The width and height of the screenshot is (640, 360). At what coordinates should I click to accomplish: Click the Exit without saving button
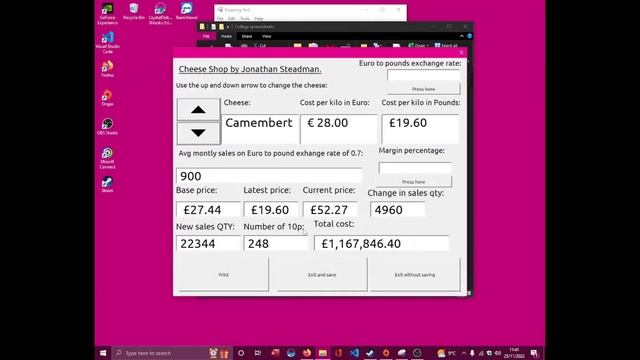pos(415,275)
